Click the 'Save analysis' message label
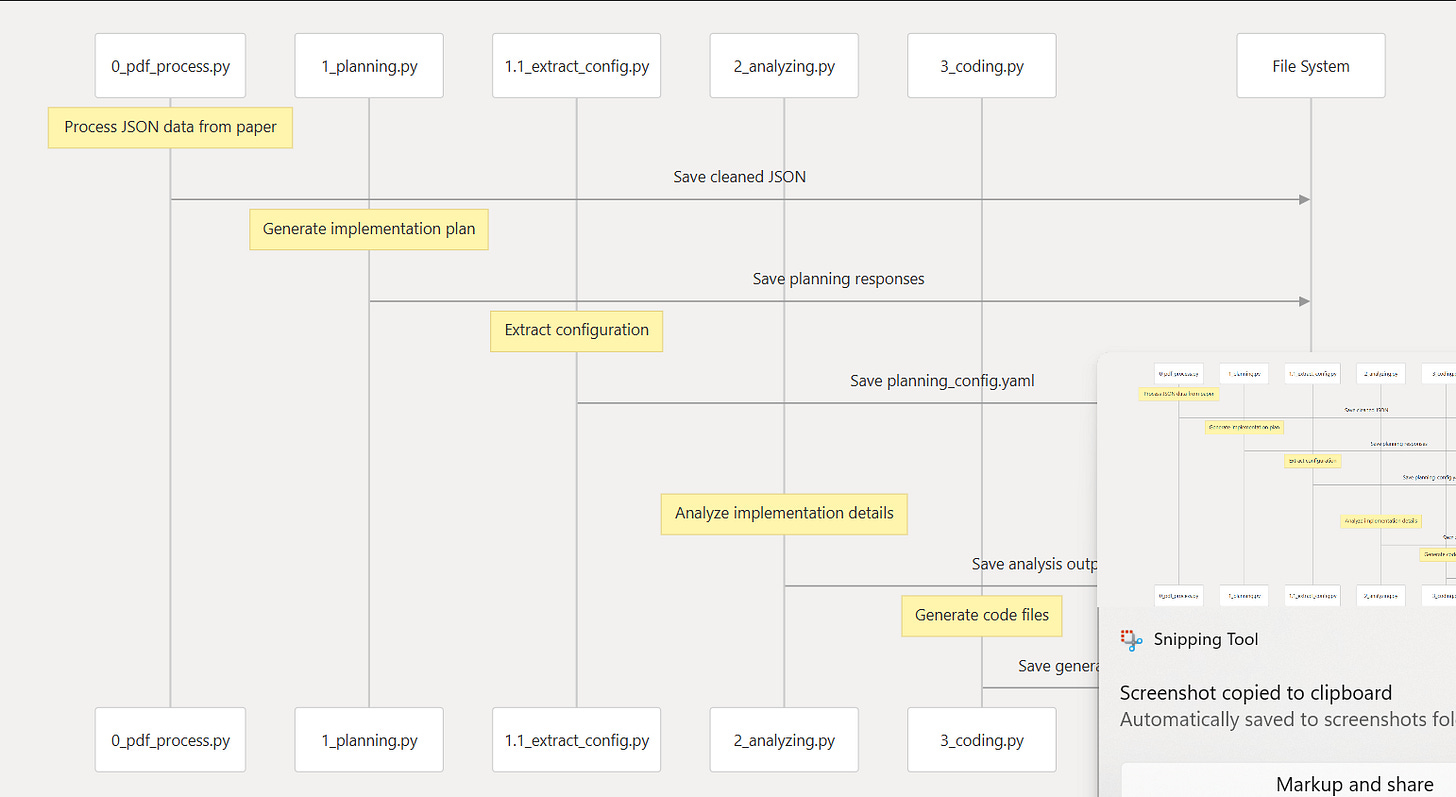The image size is (1456, 797). (x=1034, y=564)
